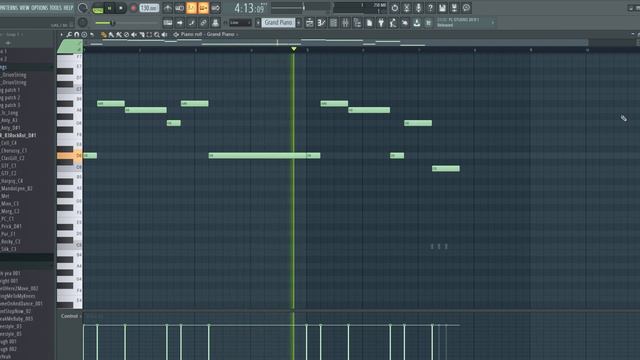Screen dimensions: 640x360
Task: Open piano roll menu arrow at toolbar start
Action: [x=62, y=35]
